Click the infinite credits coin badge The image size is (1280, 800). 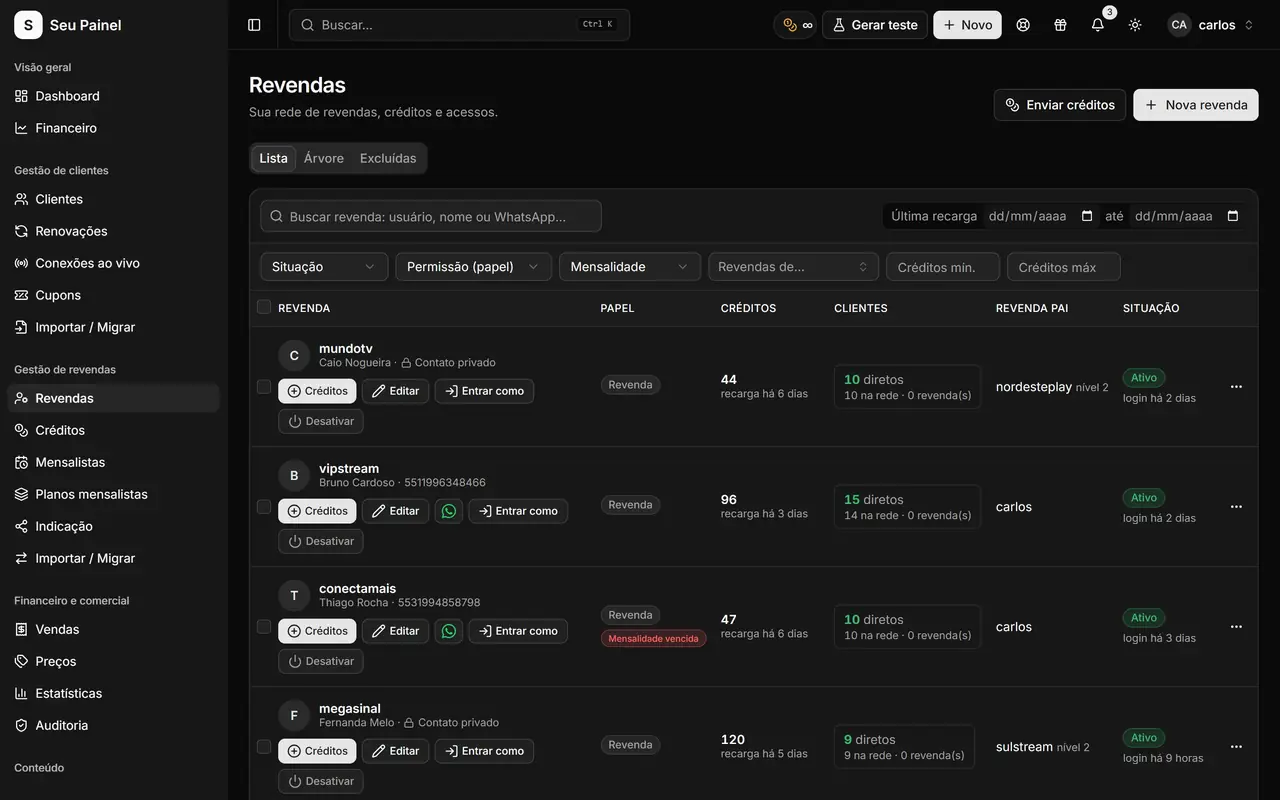[x=797, y=25]
